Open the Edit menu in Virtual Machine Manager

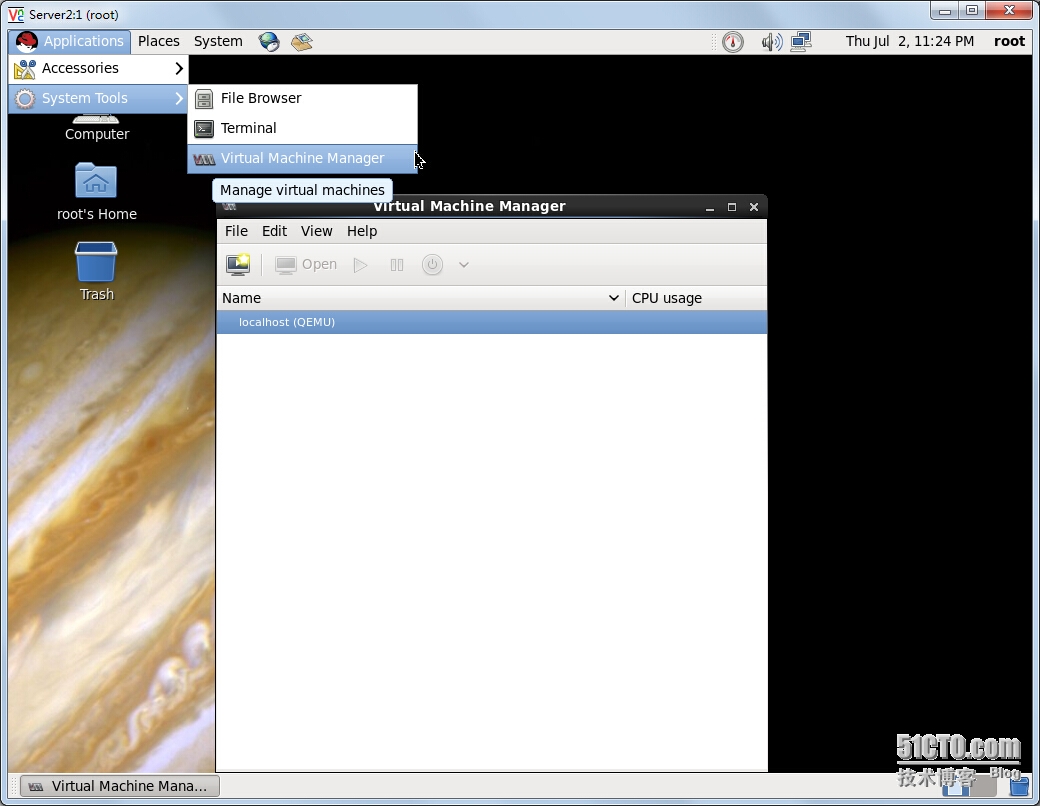pos(274,231)
